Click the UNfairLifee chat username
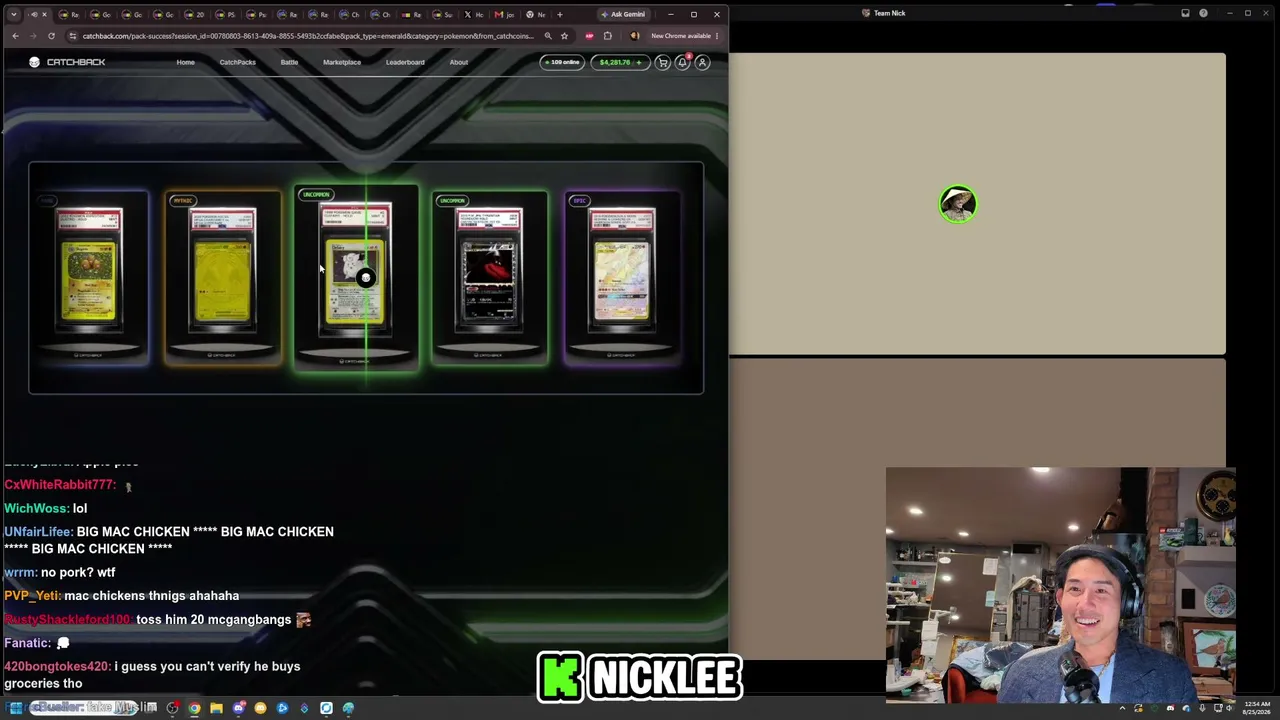The width and height of the screenshot is (1280, 720). [38, 532]
